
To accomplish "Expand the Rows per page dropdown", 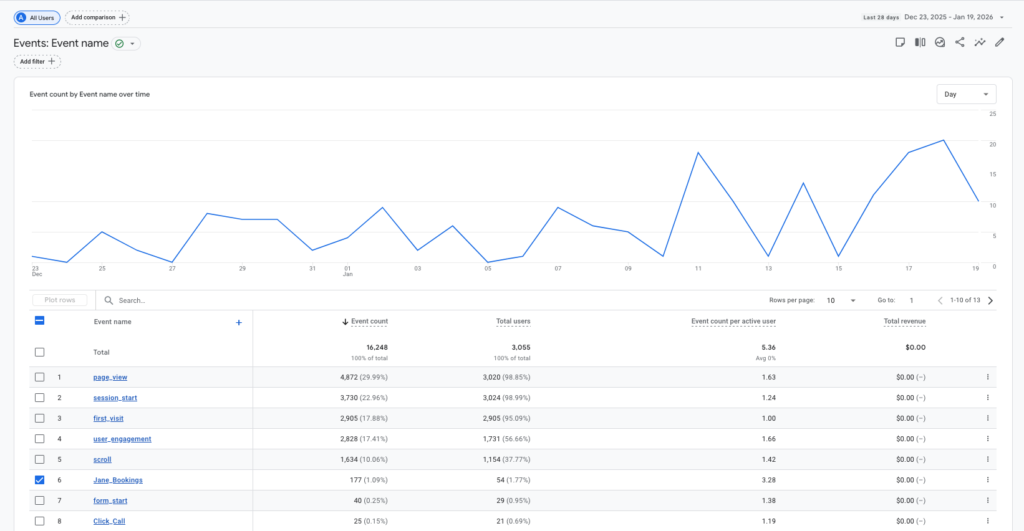I will coord(839,300).
